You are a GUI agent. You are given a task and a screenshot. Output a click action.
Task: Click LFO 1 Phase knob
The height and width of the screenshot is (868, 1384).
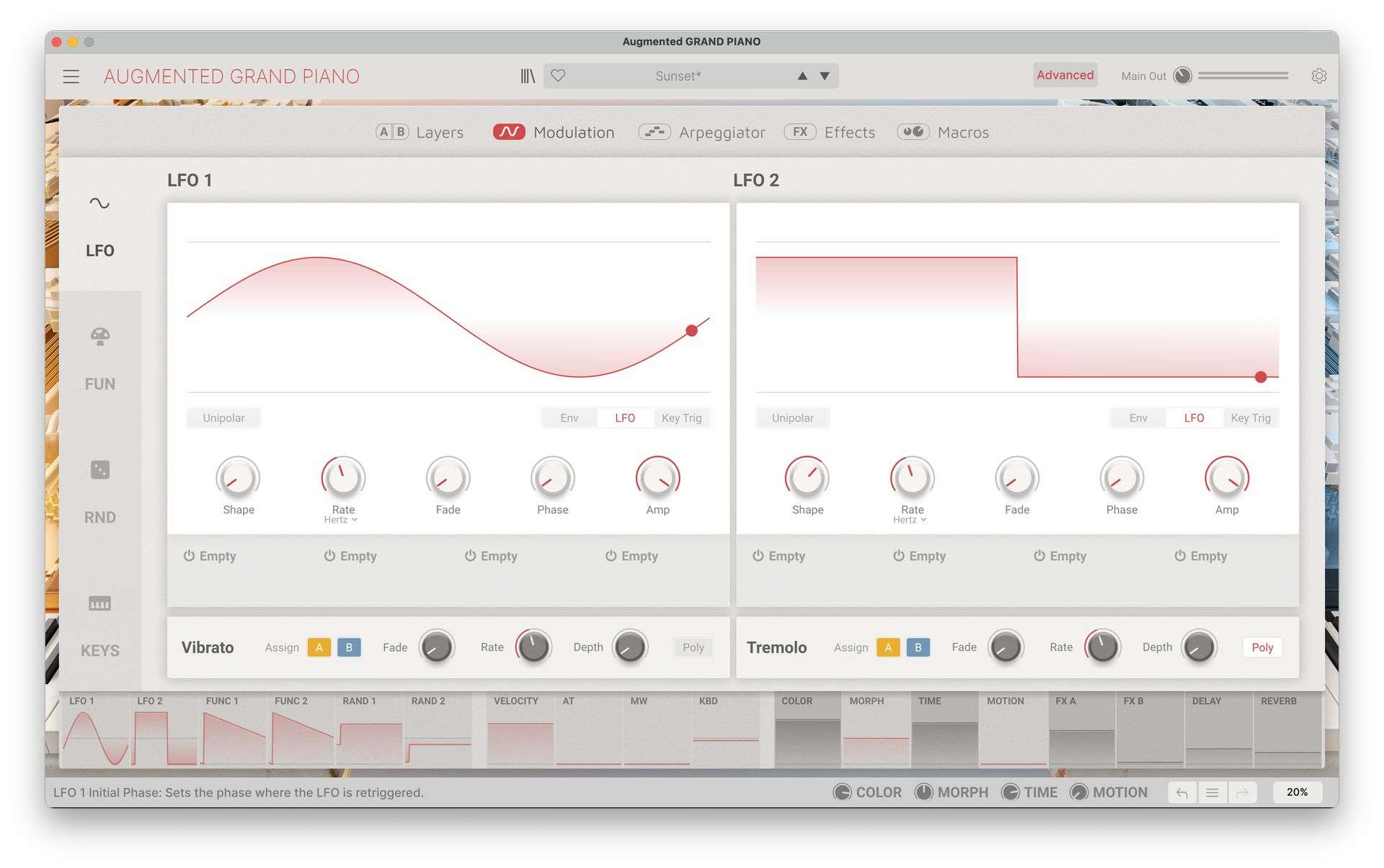[553, 478]
